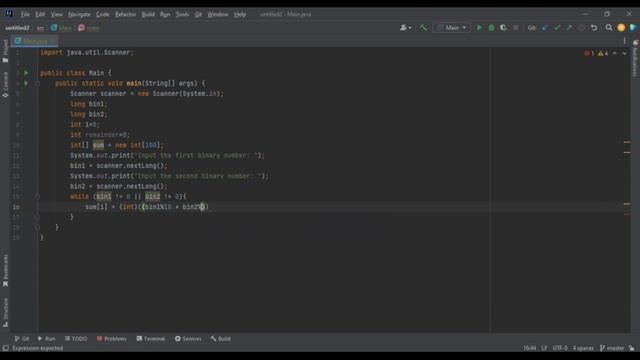
Task: Toggle tool window bars with the bottom-left corner icon
Action: coord(5,348)
